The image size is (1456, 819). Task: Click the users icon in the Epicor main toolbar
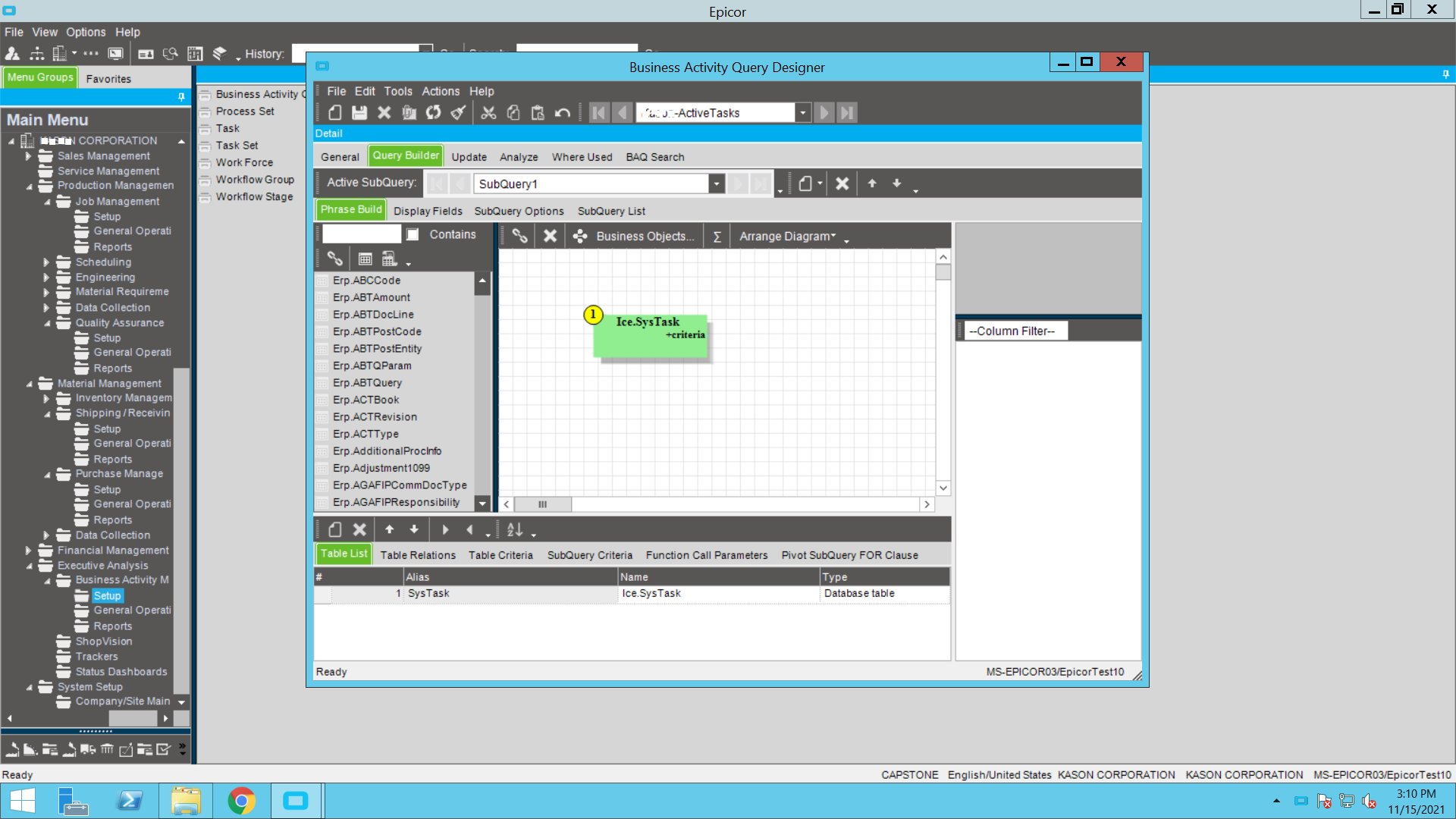[13, 54]
